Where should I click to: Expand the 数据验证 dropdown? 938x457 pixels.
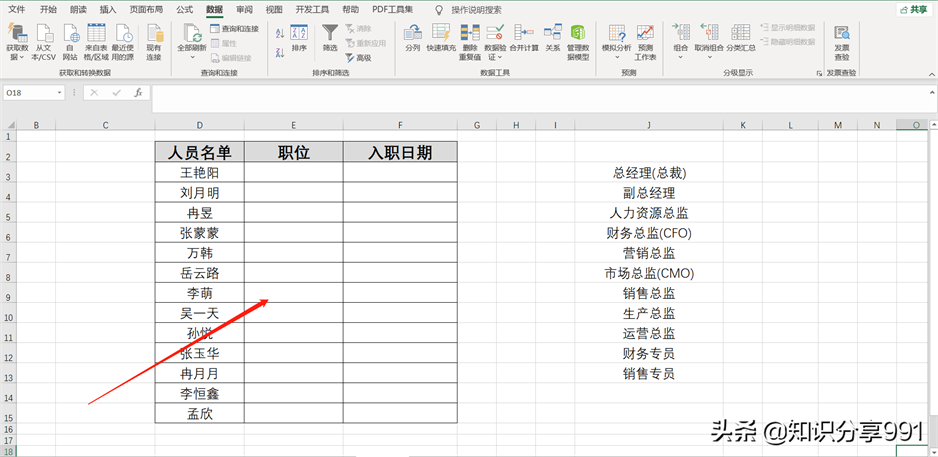pos(494,58)
